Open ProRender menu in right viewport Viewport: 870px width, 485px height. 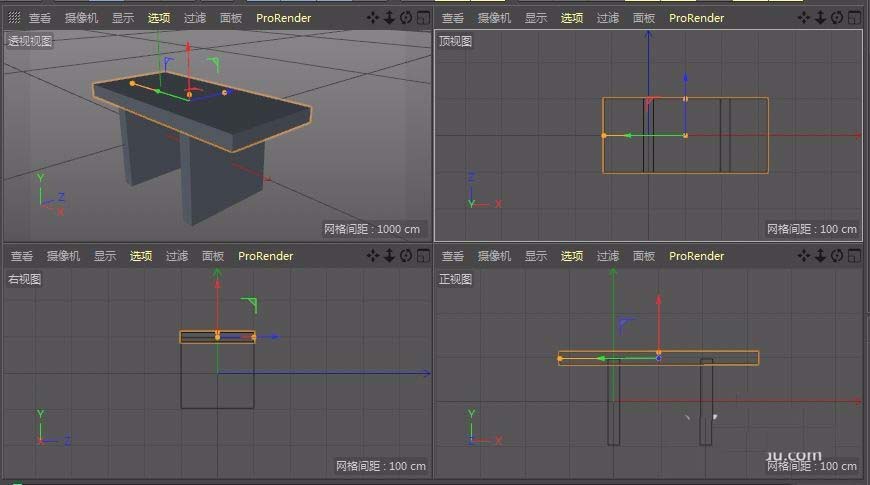click(x=265, y=256)
